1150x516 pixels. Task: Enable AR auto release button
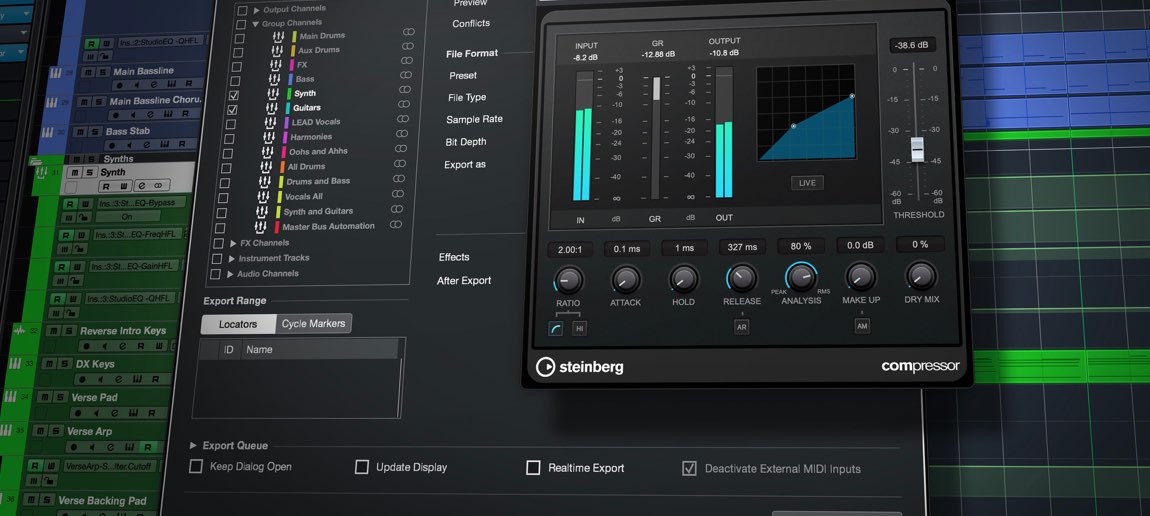[742, 327]
